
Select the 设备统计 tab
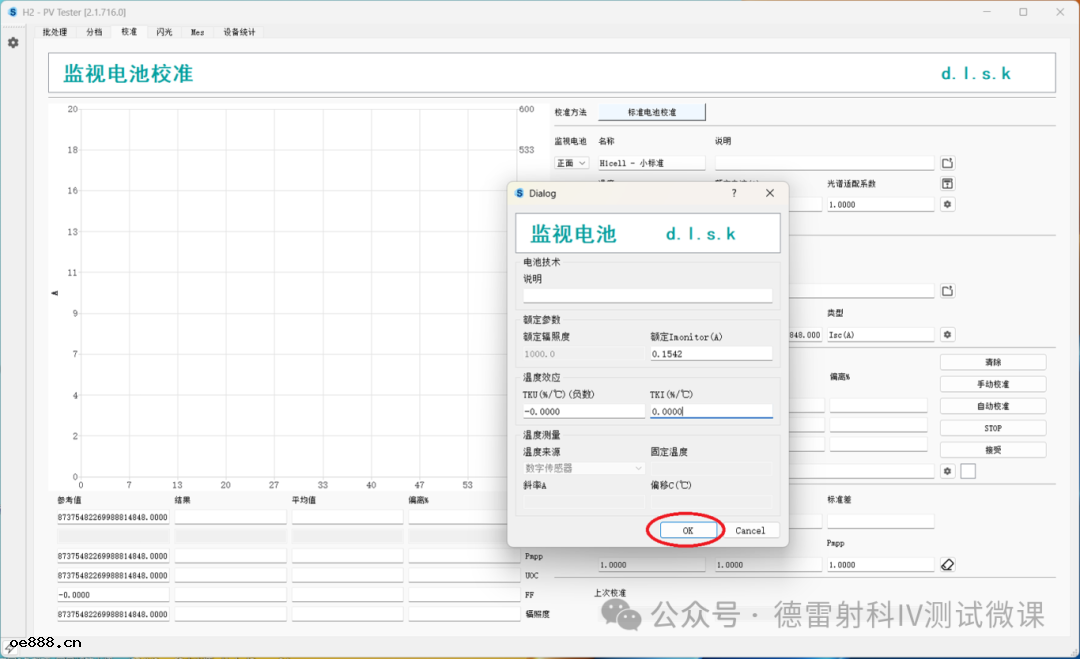(x=239, y=32)
